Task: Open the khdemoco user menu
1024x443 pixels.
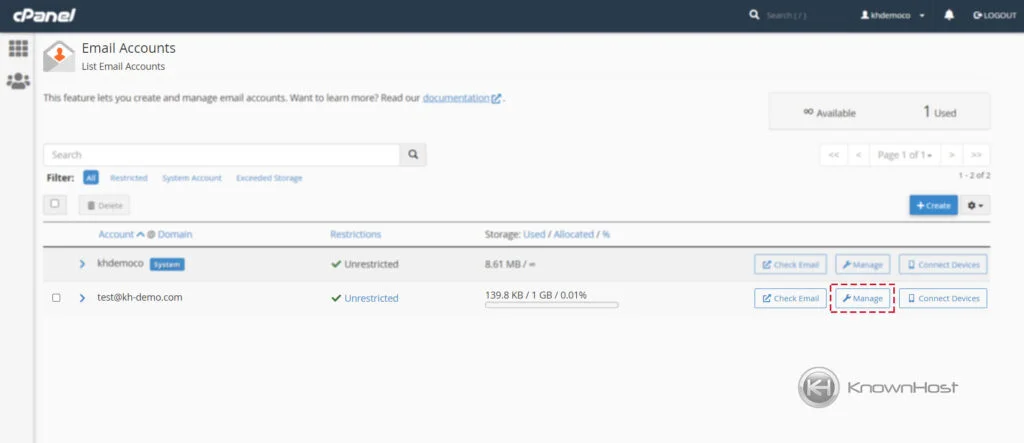Action: pyautogui.click(x=892, y=16)
